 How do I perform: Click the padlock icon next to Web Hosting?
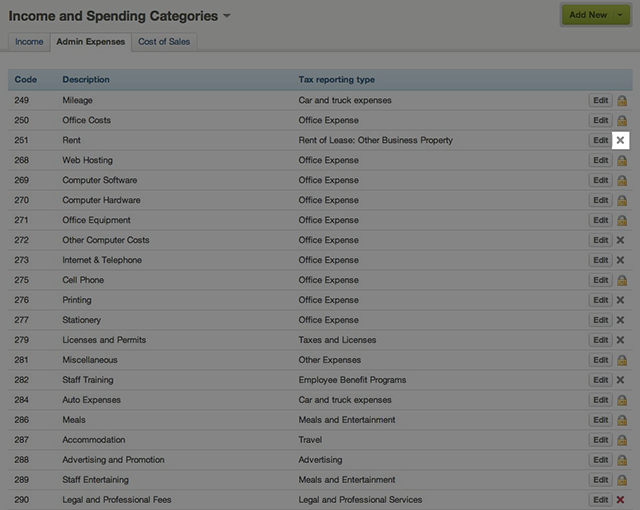(621, 160)
